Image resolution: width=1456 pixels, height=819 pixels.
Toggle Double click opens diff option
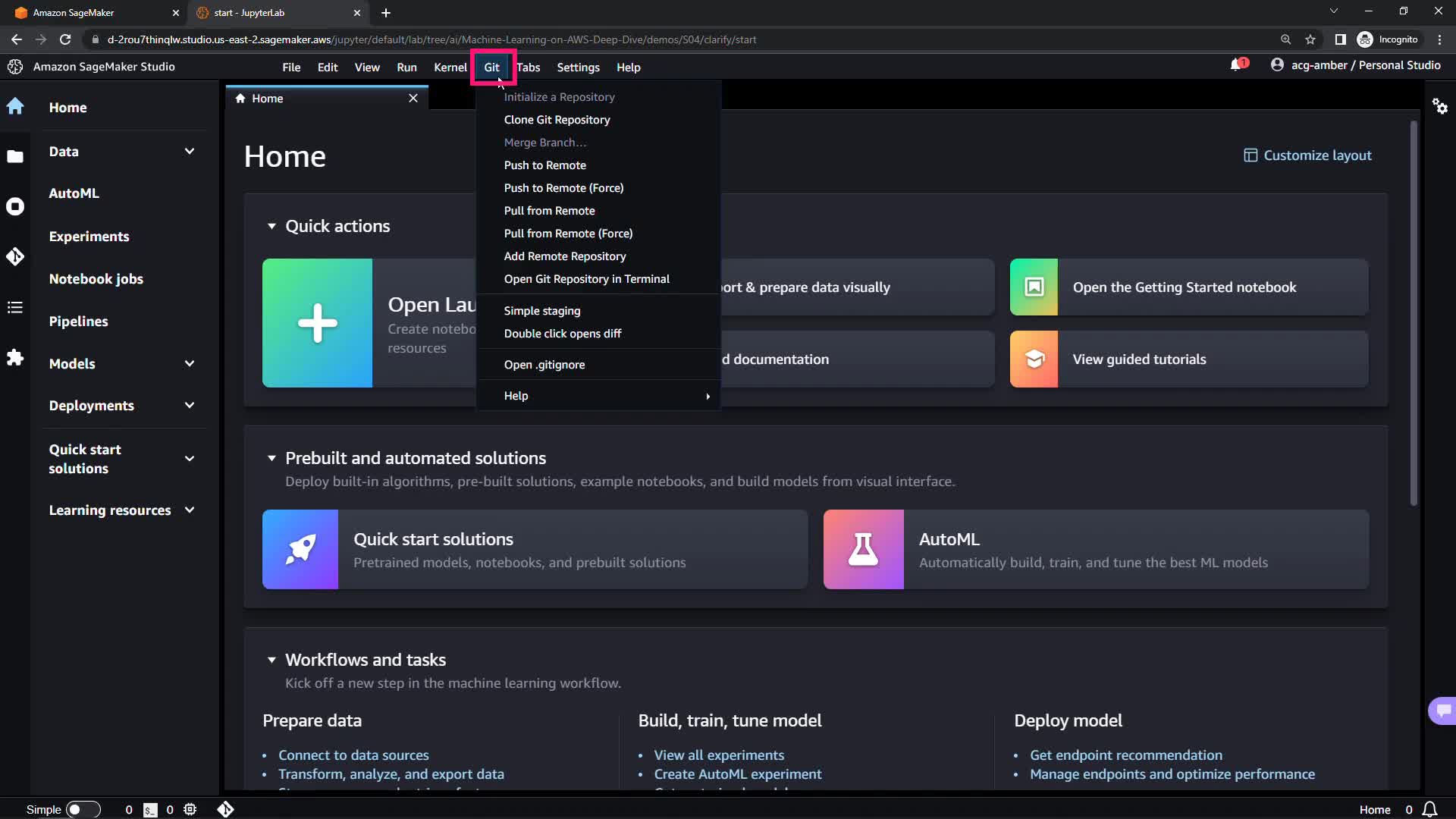pos(562,334)
